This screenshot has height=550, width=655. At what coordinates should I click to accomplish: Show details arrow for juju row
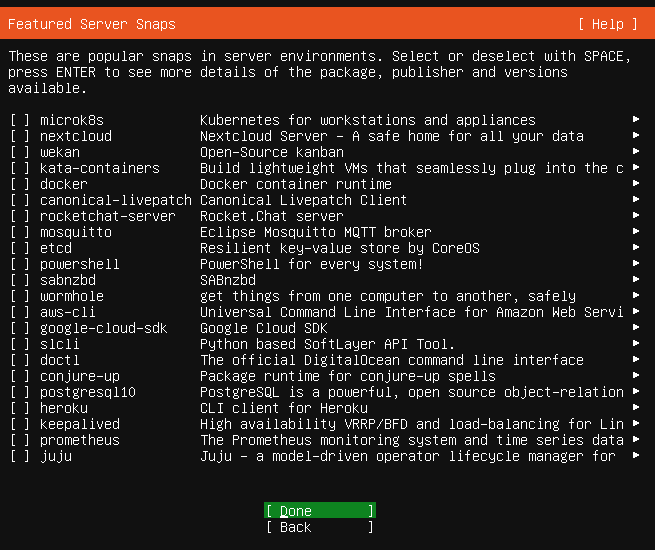(x=636, y=456)
